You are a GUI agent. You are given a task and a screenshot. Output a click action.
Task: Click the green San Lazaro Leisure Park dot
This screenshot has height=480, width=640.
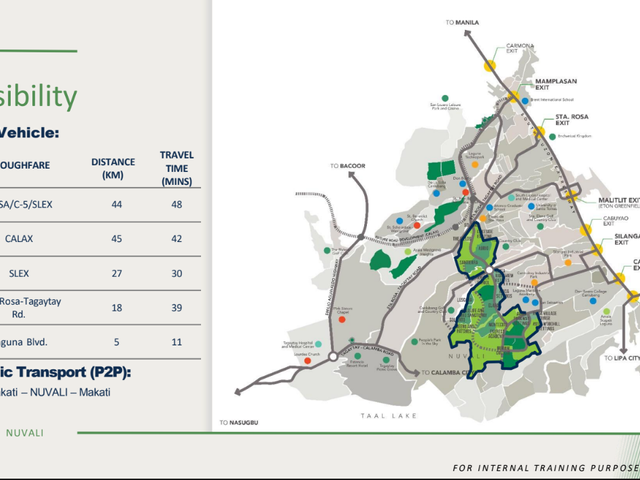(x=445, y=98)
